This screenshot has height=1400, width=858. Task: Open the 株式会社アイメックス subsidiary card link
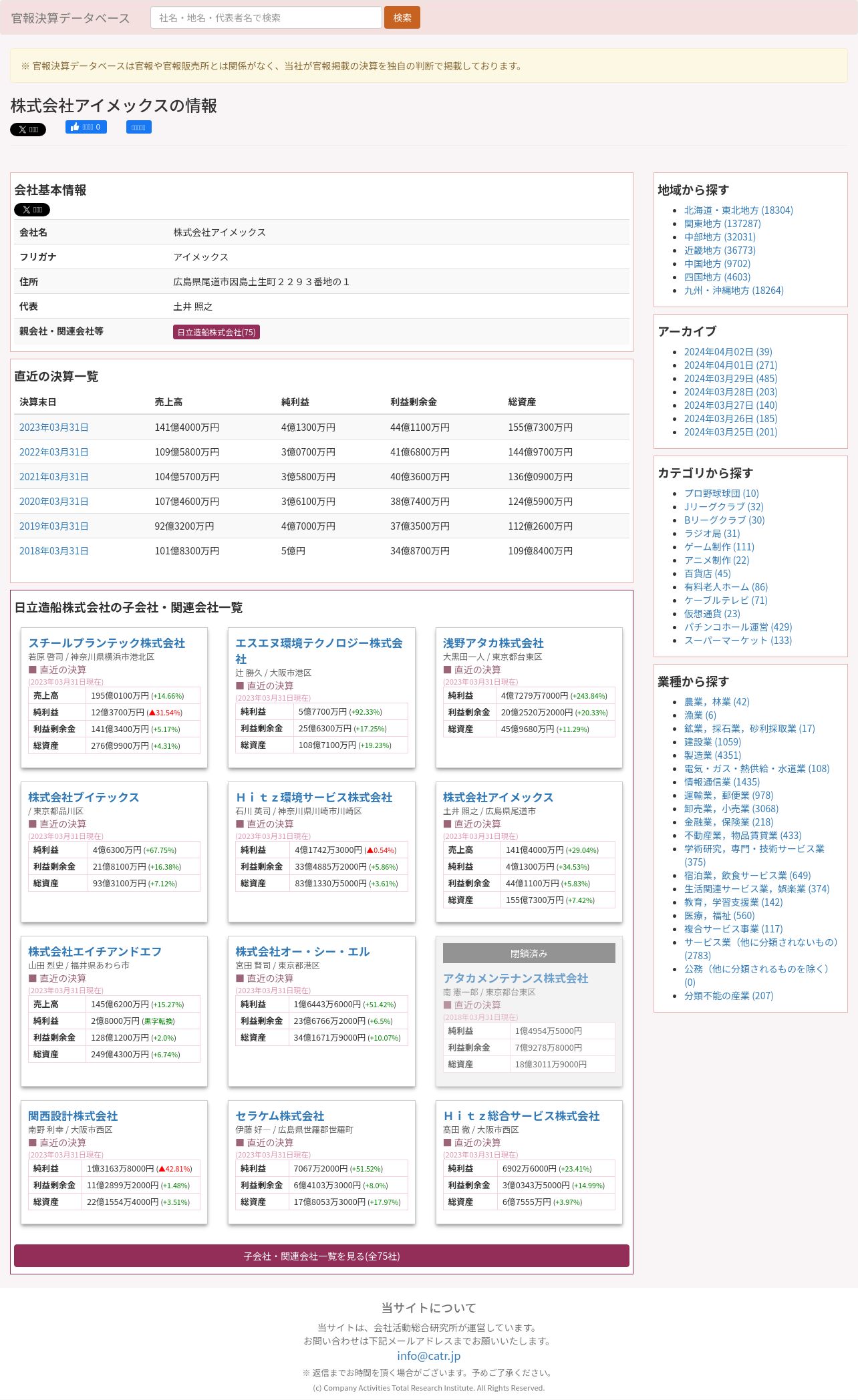click(x=498, y=798)
